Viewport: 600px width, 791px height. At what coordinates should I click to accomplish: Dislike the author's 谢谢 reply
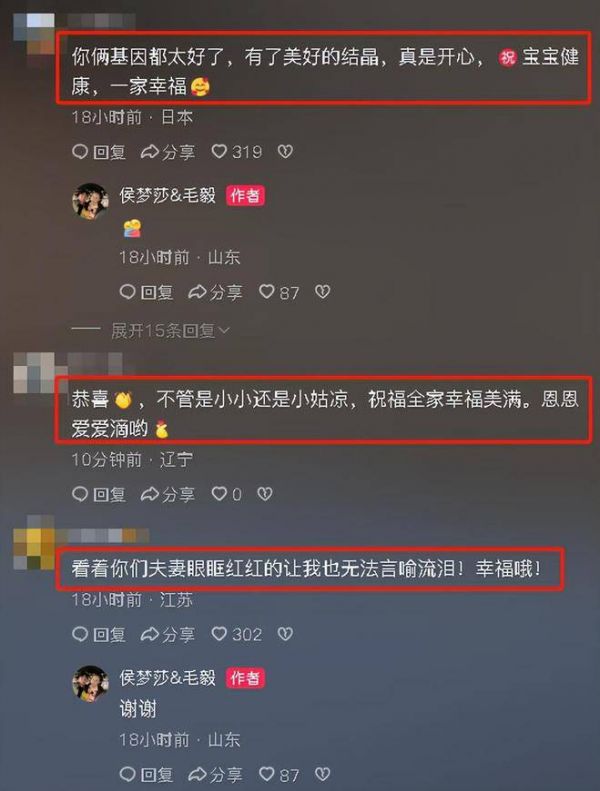point(322,774)
